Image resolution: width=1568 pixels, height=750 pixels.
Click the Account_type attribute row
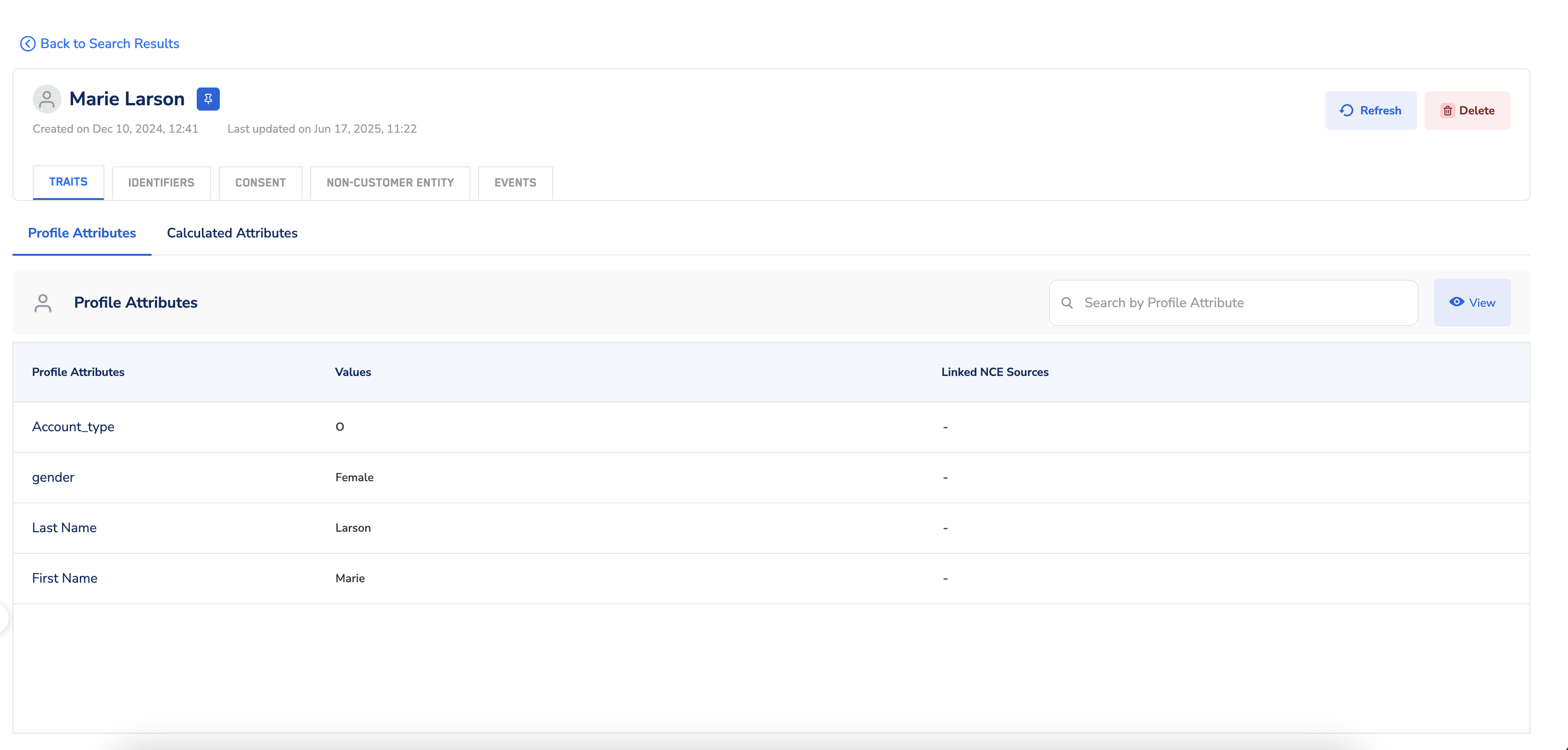click(x=73, y=427)
